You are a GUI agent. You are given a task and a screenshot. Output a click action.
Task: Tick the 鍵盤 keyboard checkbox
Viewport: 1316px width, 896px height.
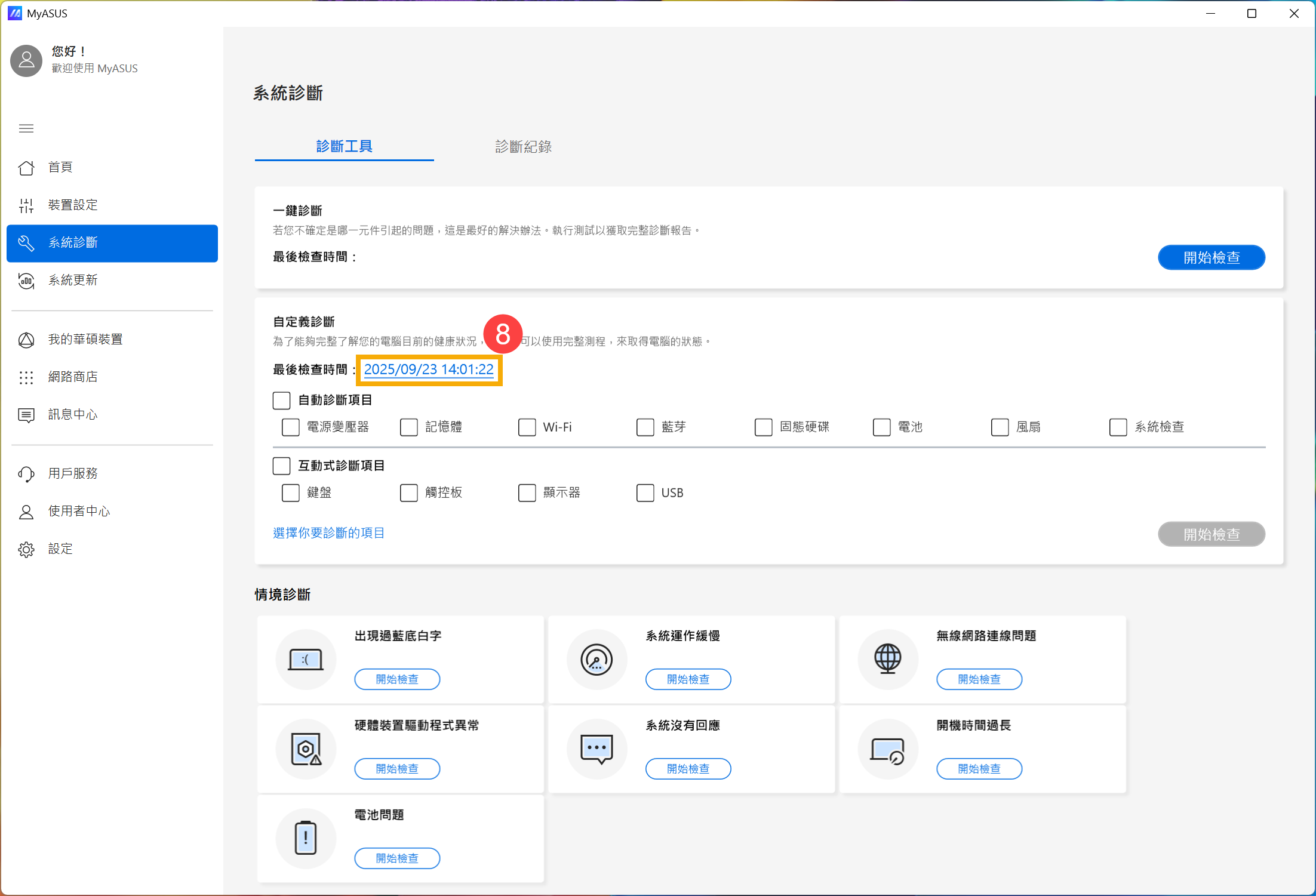tap(290, 493)
